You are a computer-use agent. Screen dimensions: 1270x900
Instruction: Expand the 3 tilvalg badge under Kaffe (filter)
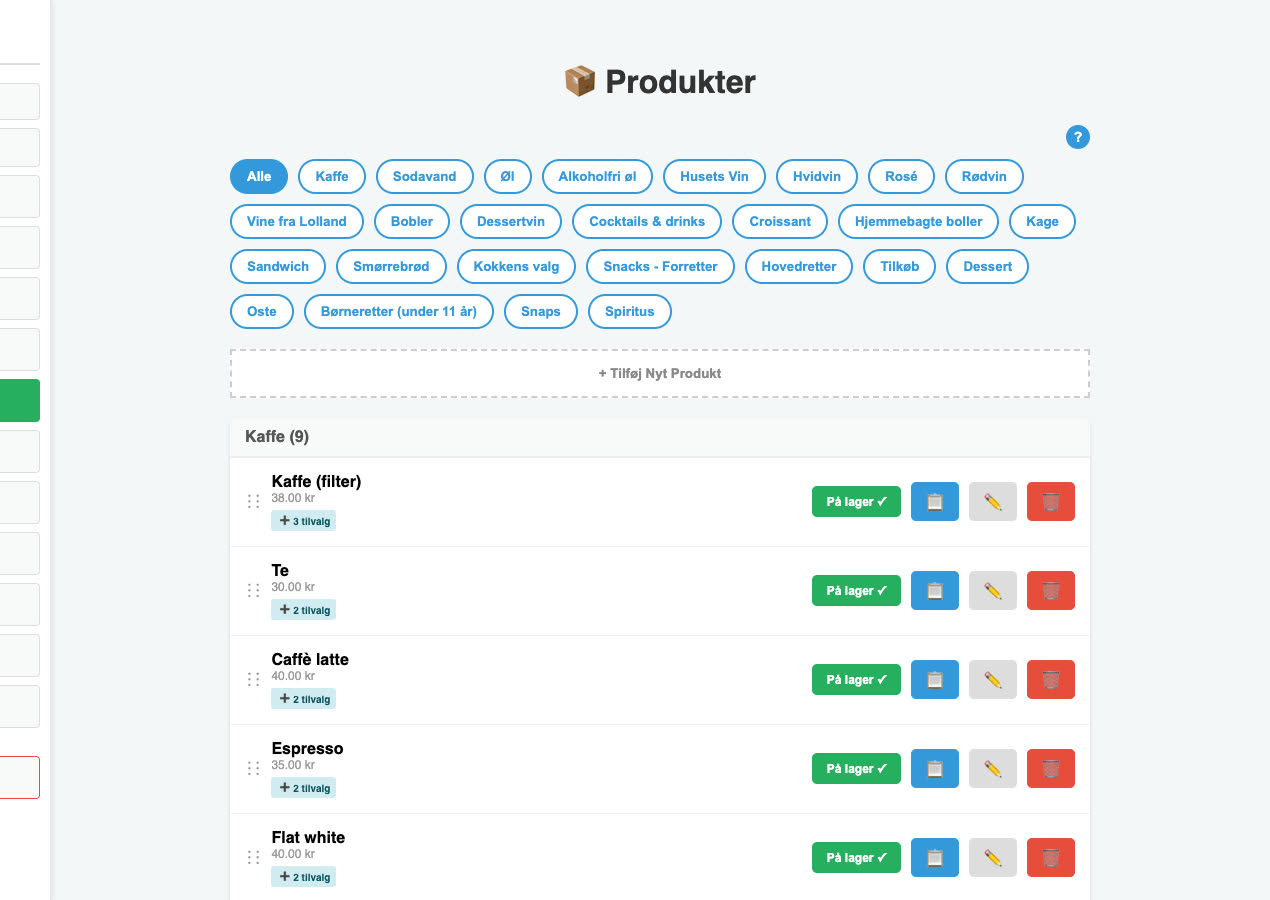[x=303, y=521]
